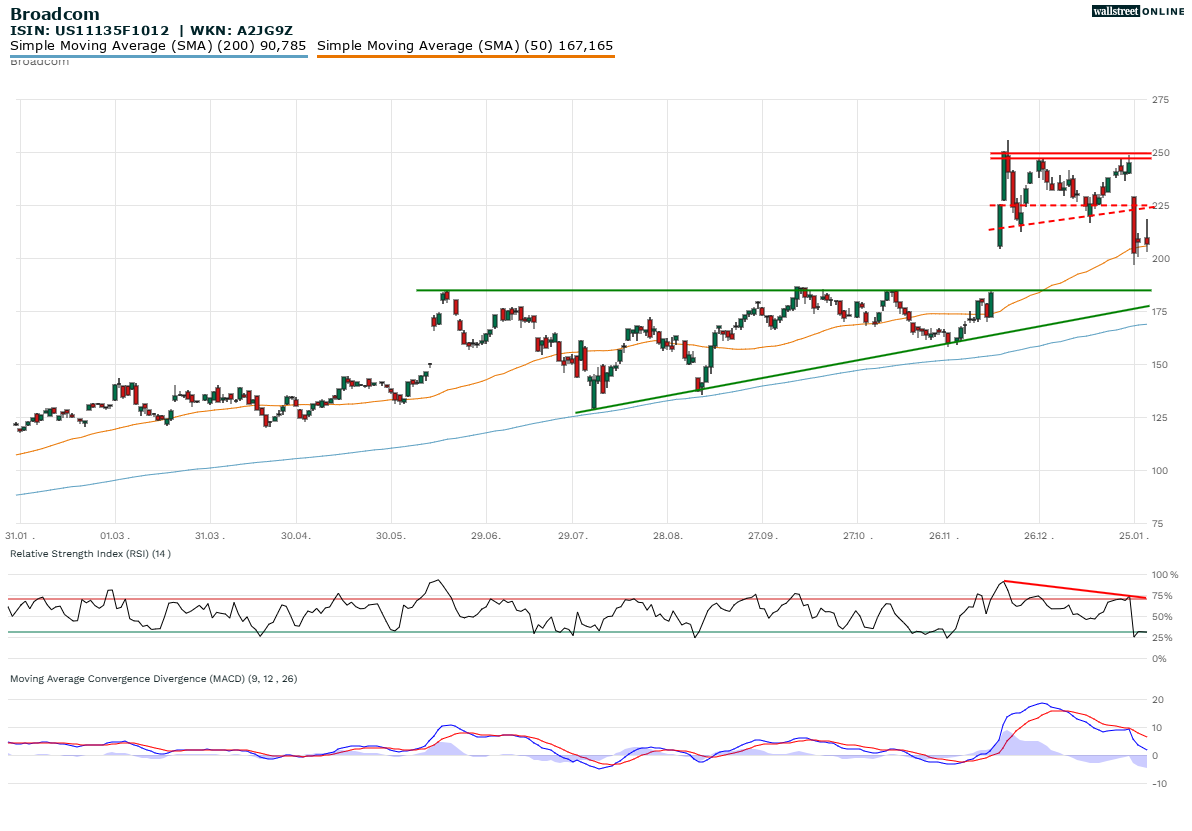Click the 225 price axis label
The height and width of the screenshot is (831, 1192).
1161,205
